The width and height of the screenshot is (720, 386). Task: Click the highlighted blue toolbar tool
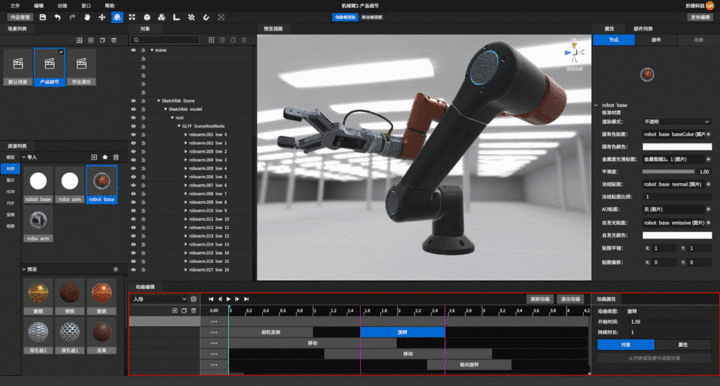(x=117, y=17)
